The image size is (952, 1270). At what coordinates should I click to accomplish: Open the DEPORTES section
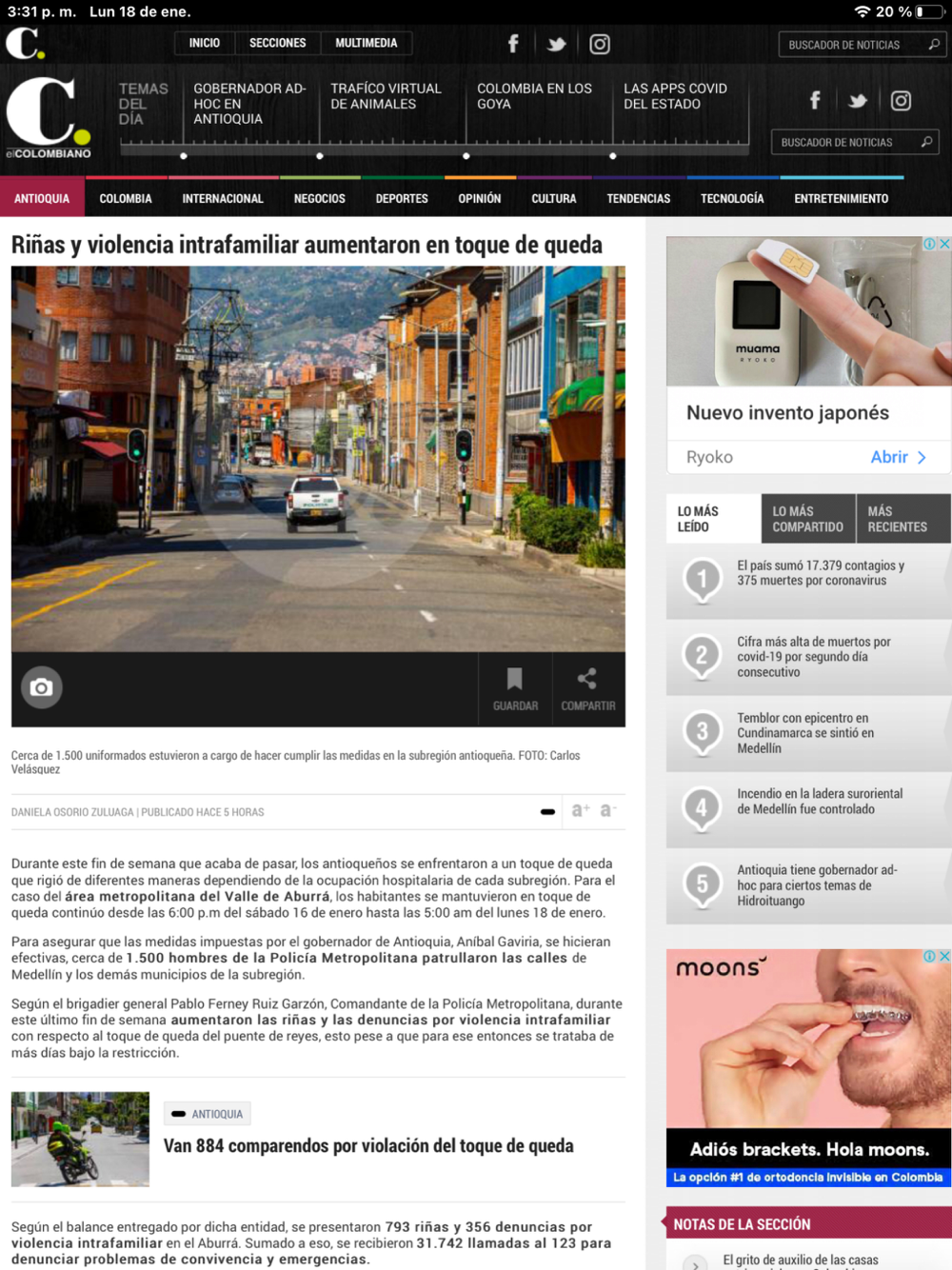[x=402, y=198]
